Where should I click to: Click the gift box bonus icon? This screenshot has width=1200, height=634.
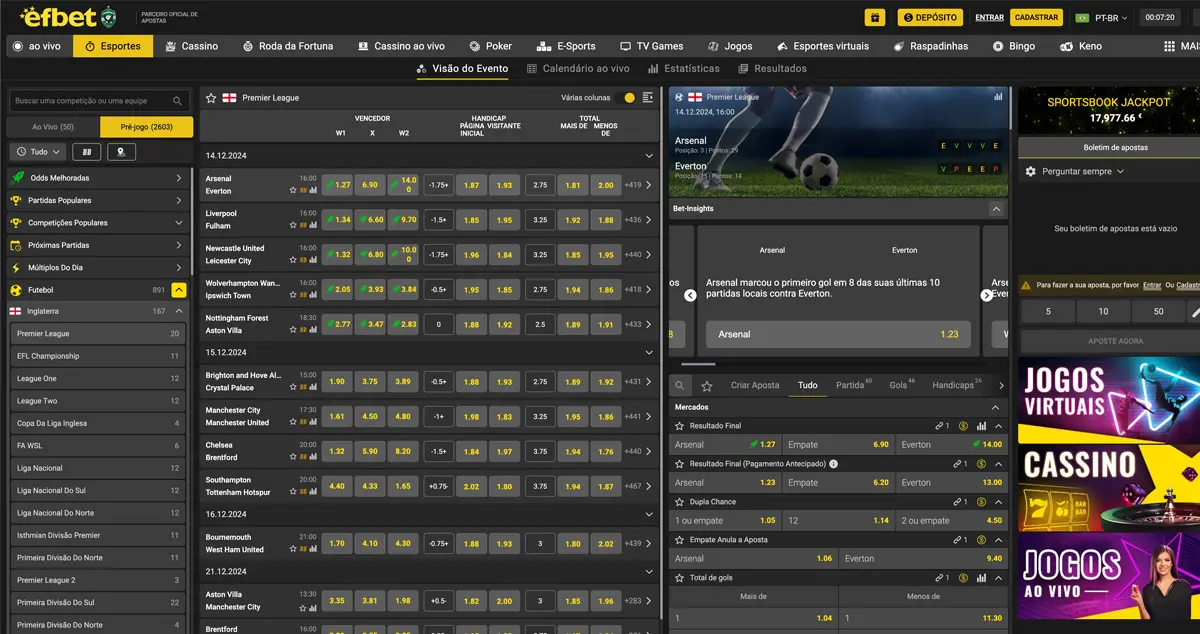pos(875,17)
